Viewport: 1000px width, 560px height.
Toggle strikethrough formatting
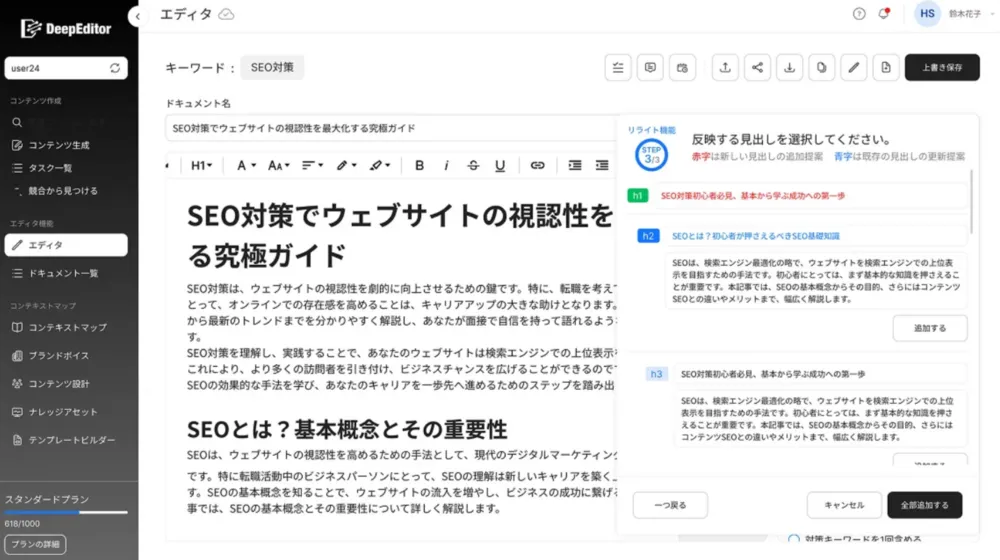(473, 165)
